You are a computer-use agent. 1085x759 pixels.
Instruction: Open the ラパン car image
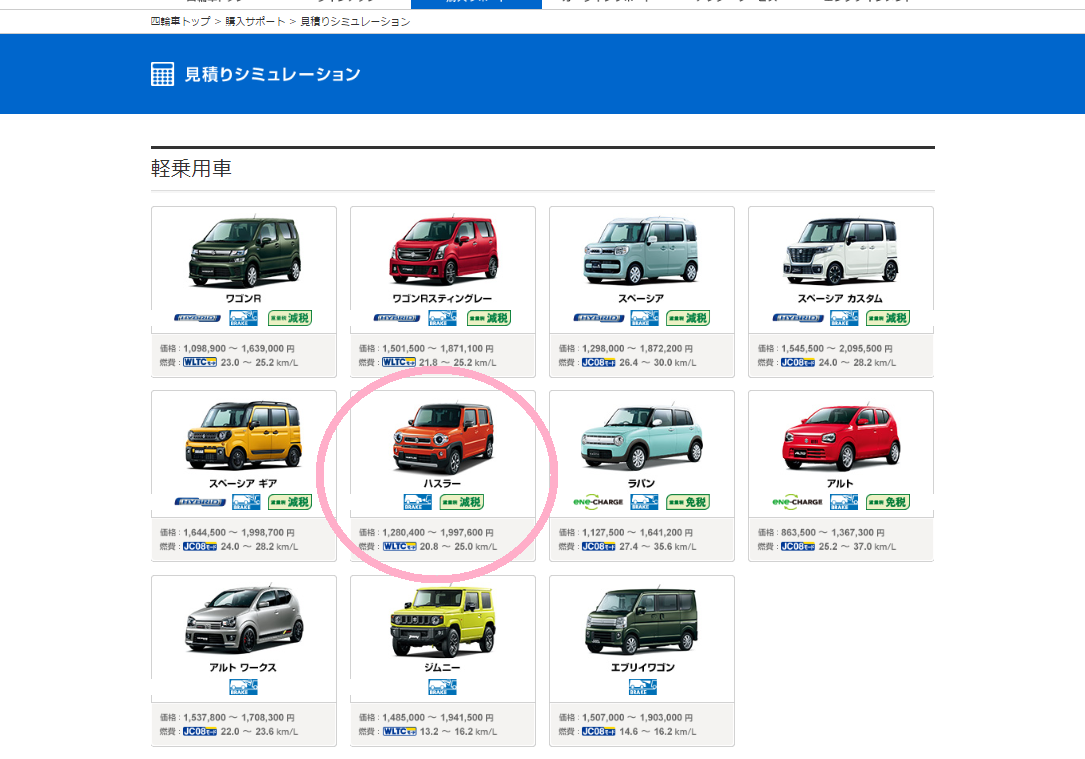click(x=642, y=437)
